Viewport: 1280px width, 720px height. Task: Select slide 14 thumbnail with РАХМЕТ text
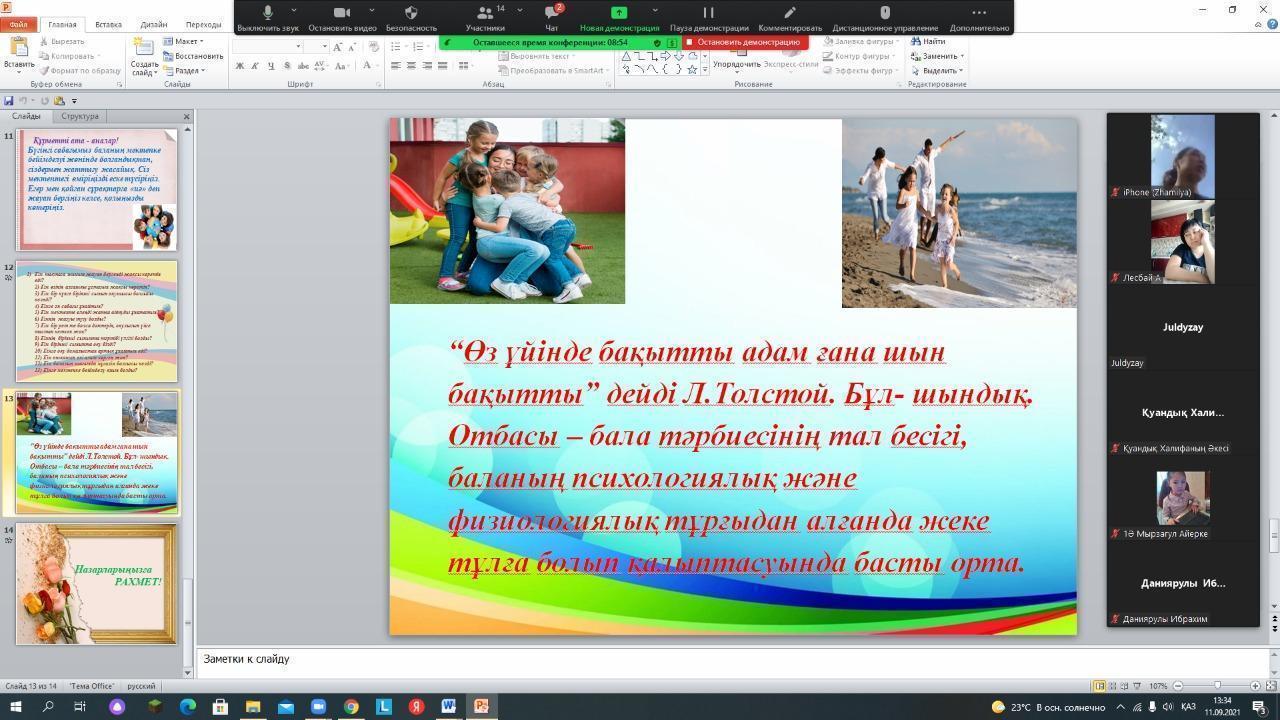click(x=96, y=584)
